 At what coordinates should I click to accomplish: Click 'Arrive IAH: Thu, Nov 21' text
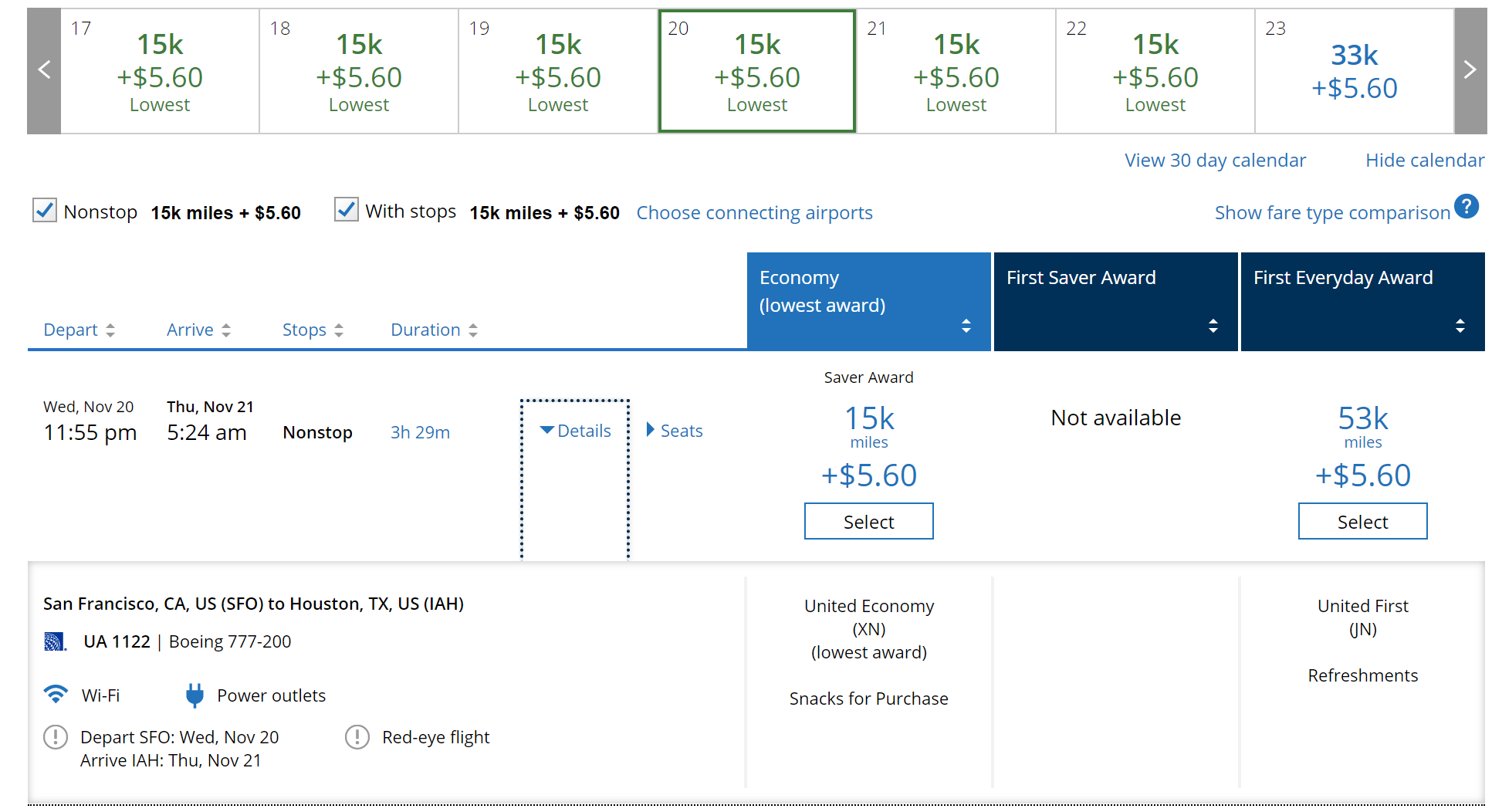tap(171, 760)
